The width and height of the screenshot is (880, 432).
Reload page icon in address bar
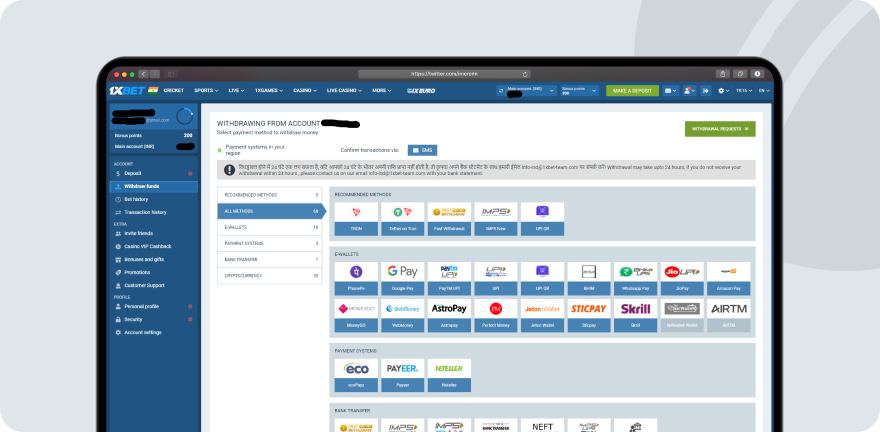point(525,74)
